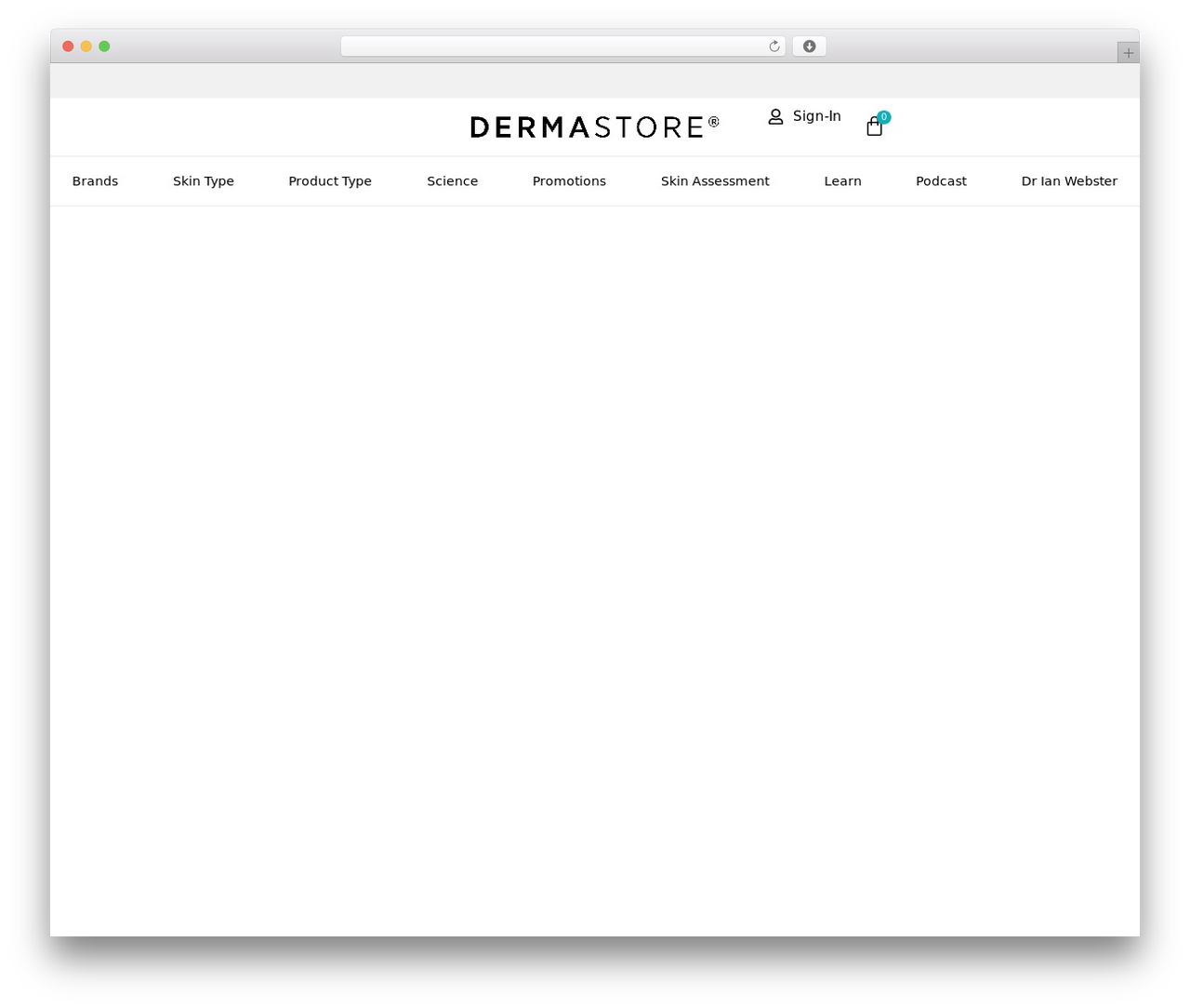The height and width of the screenshot is (1008, 1190).
Task: Open the Skin Type menu
Action: [x=204, y=181]
